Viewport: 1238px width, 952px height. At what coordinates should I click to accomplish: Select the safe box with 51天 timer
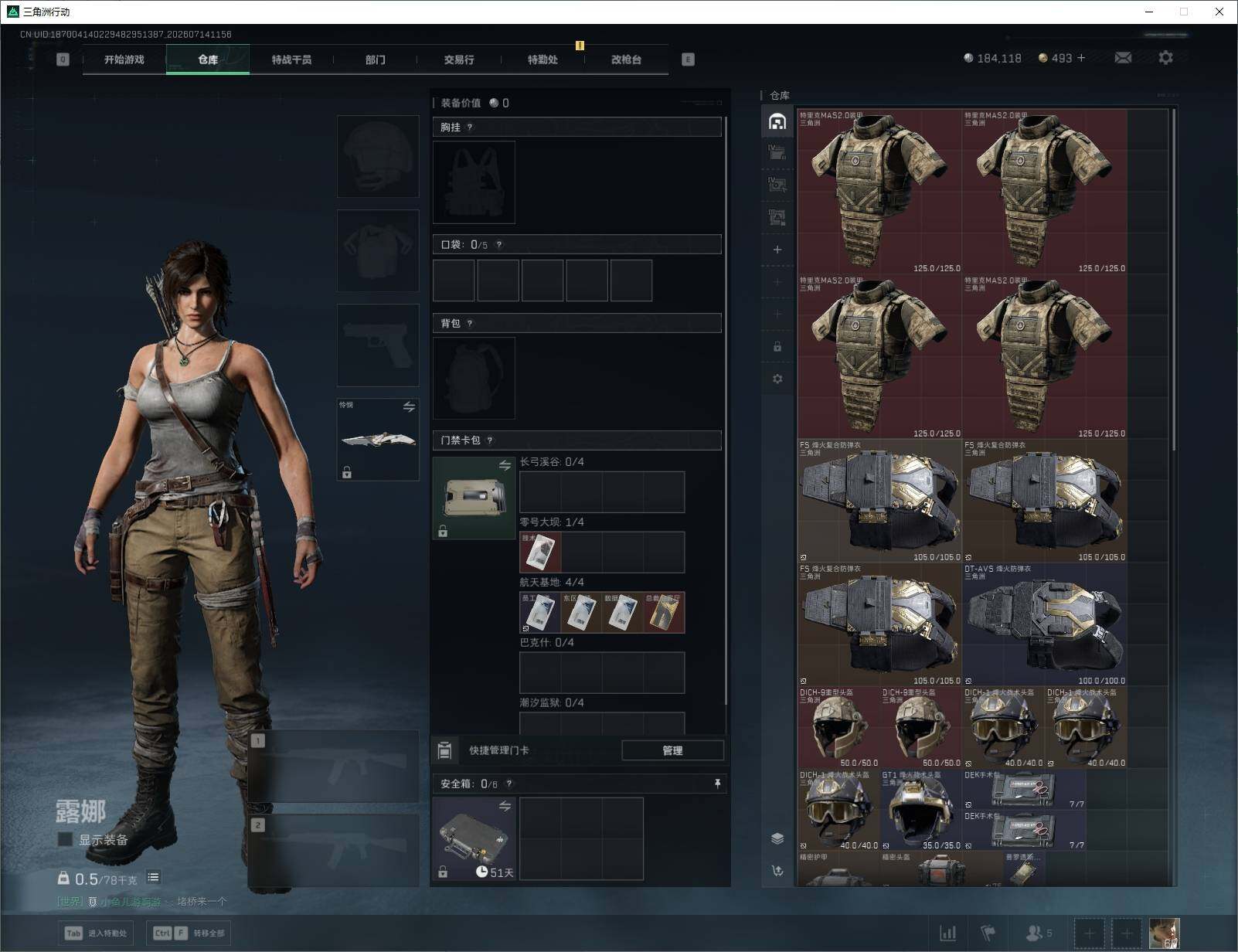[x=474, y=838]
